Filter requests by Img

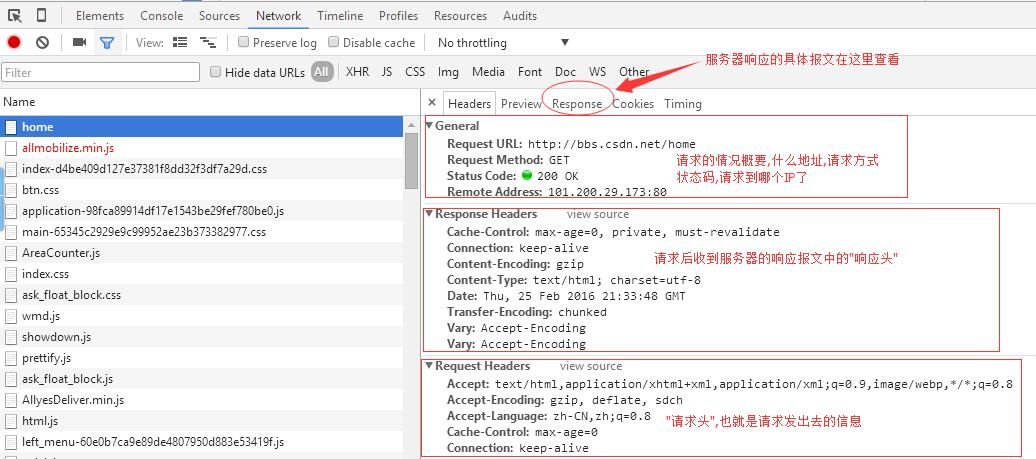pos(448,71)
